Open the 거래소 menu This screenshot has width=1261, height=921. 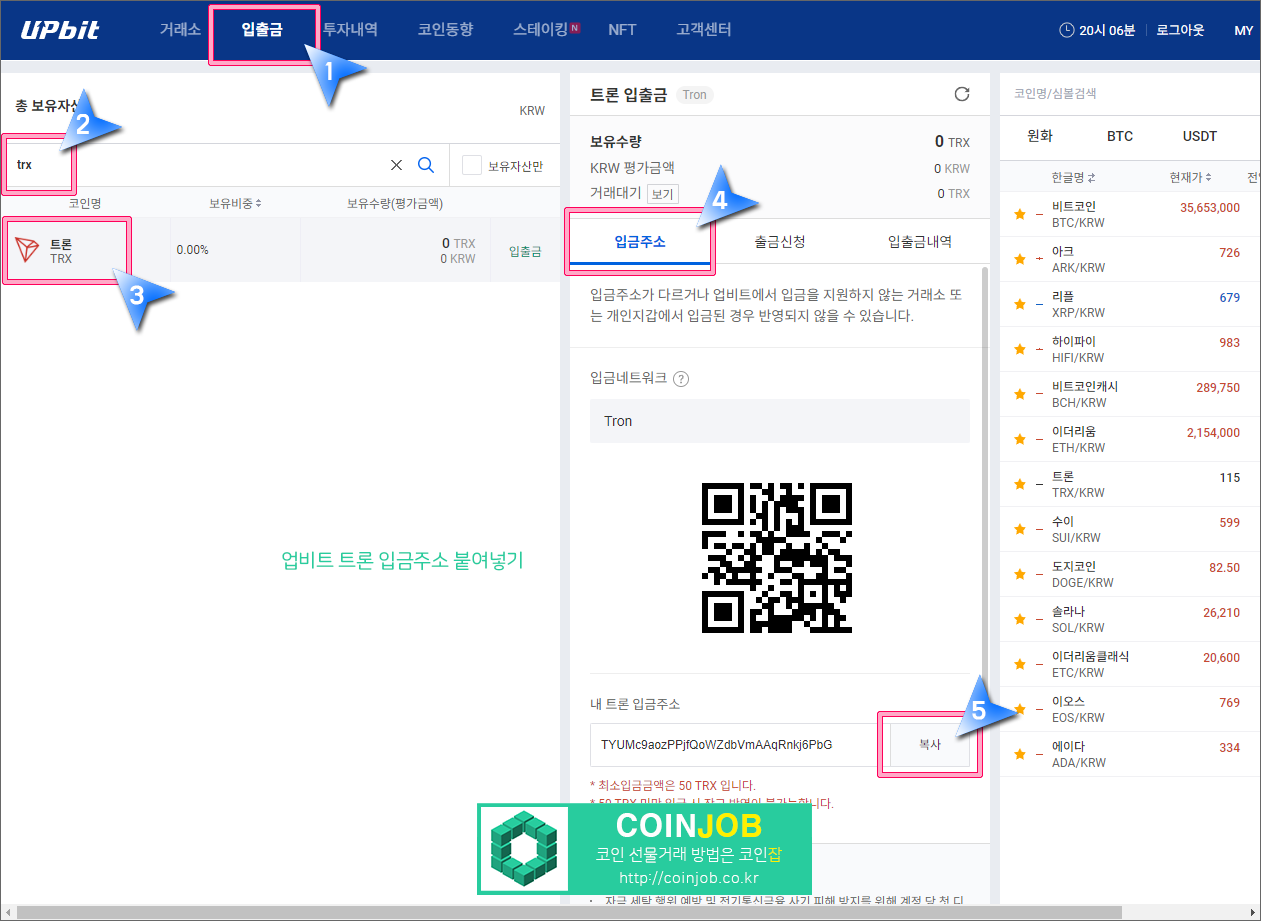click(180, 30)
